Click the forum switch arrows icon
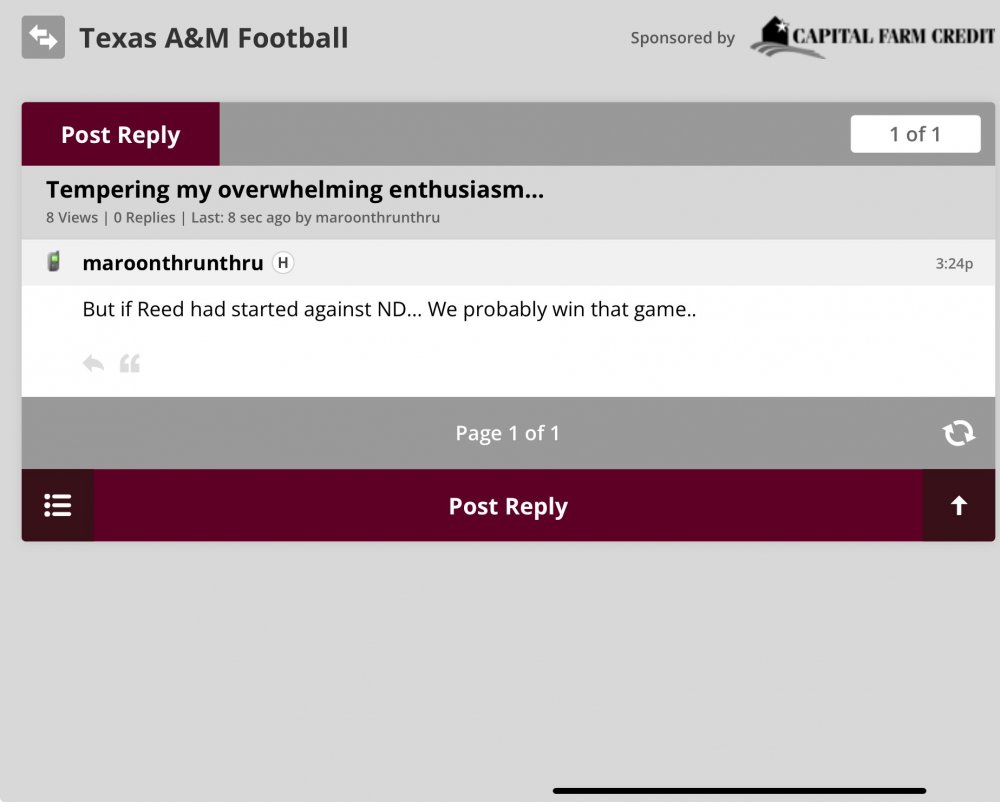This screenshot has height=802, width=1000. pyautogui.click(x=43, y=37)
